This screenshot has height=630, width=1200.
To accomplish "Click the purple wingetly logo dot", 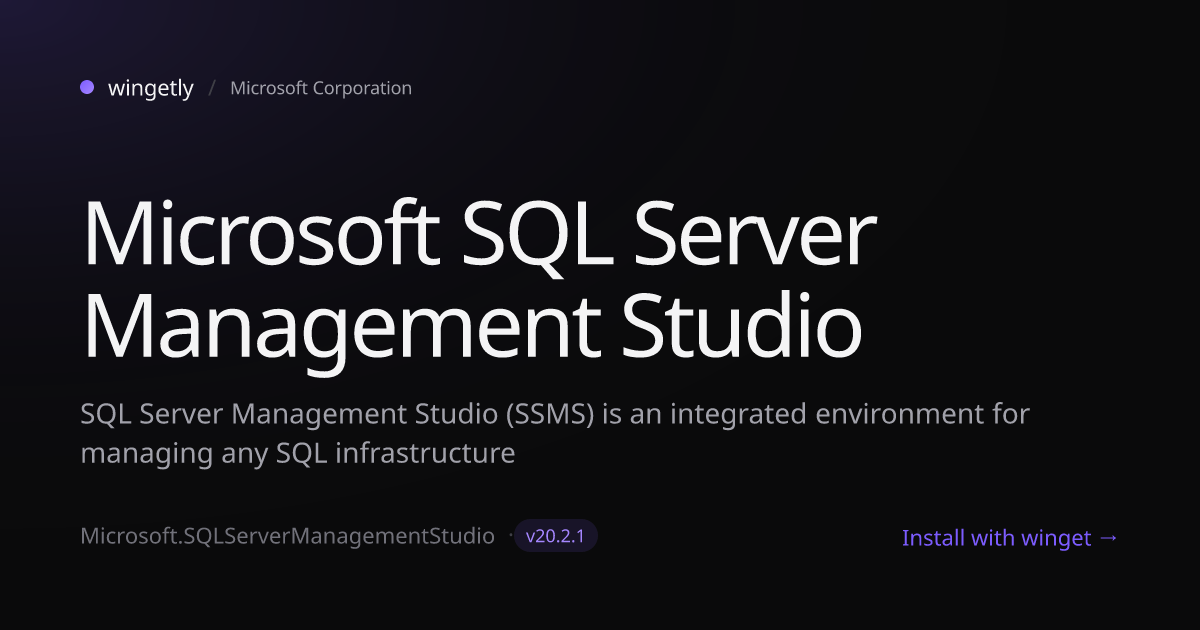I will click(x=87, y=87).
